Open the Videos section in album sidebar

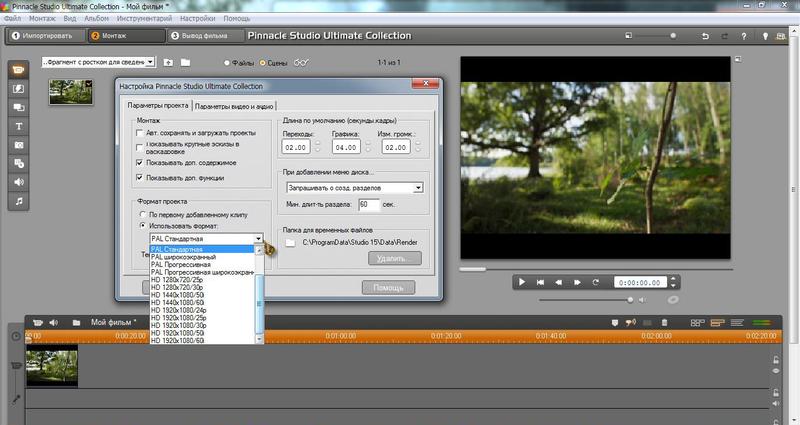click(x=18, y=70)
